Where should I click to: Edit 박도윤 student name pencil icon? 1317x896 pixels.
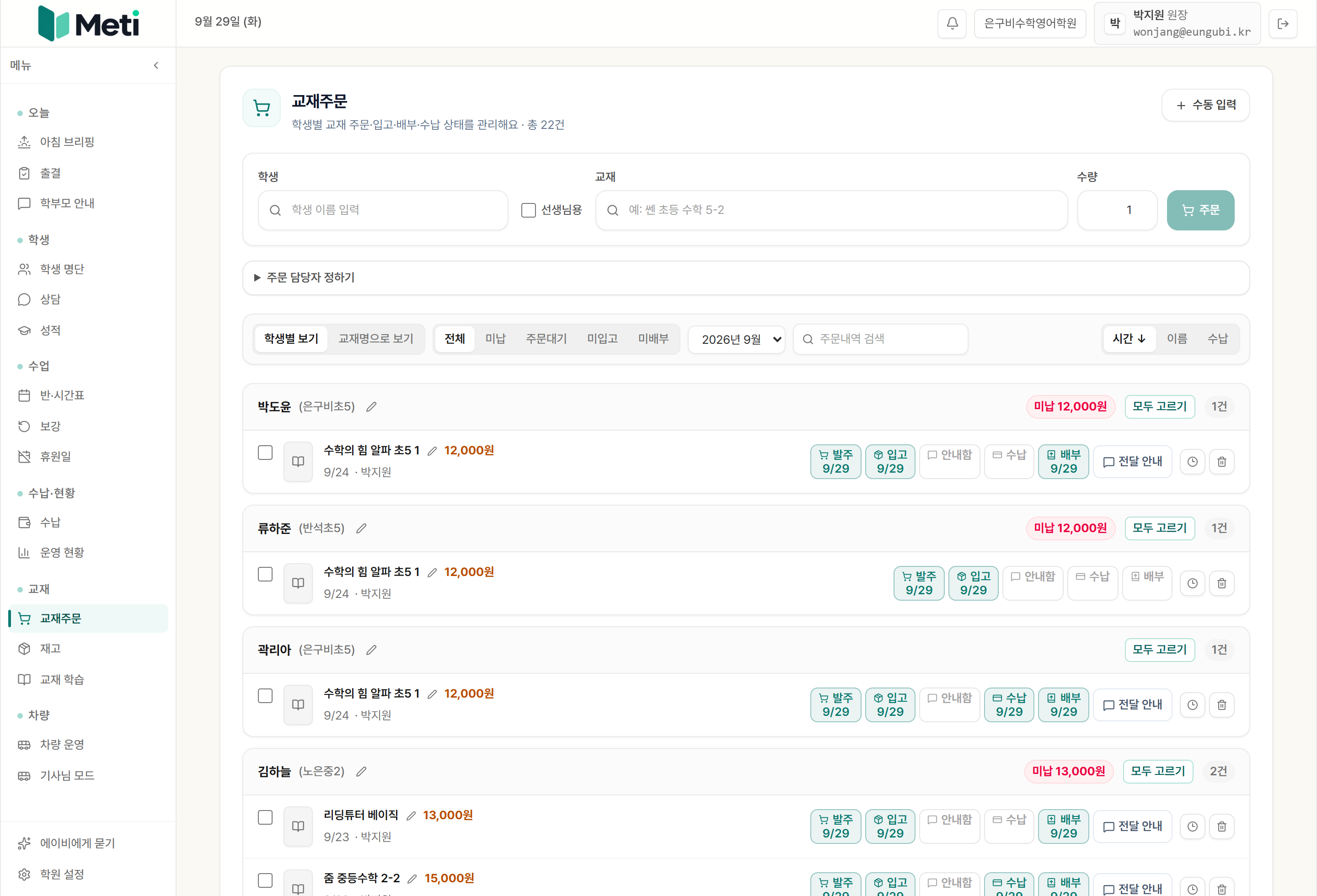[x=371, y=407]
